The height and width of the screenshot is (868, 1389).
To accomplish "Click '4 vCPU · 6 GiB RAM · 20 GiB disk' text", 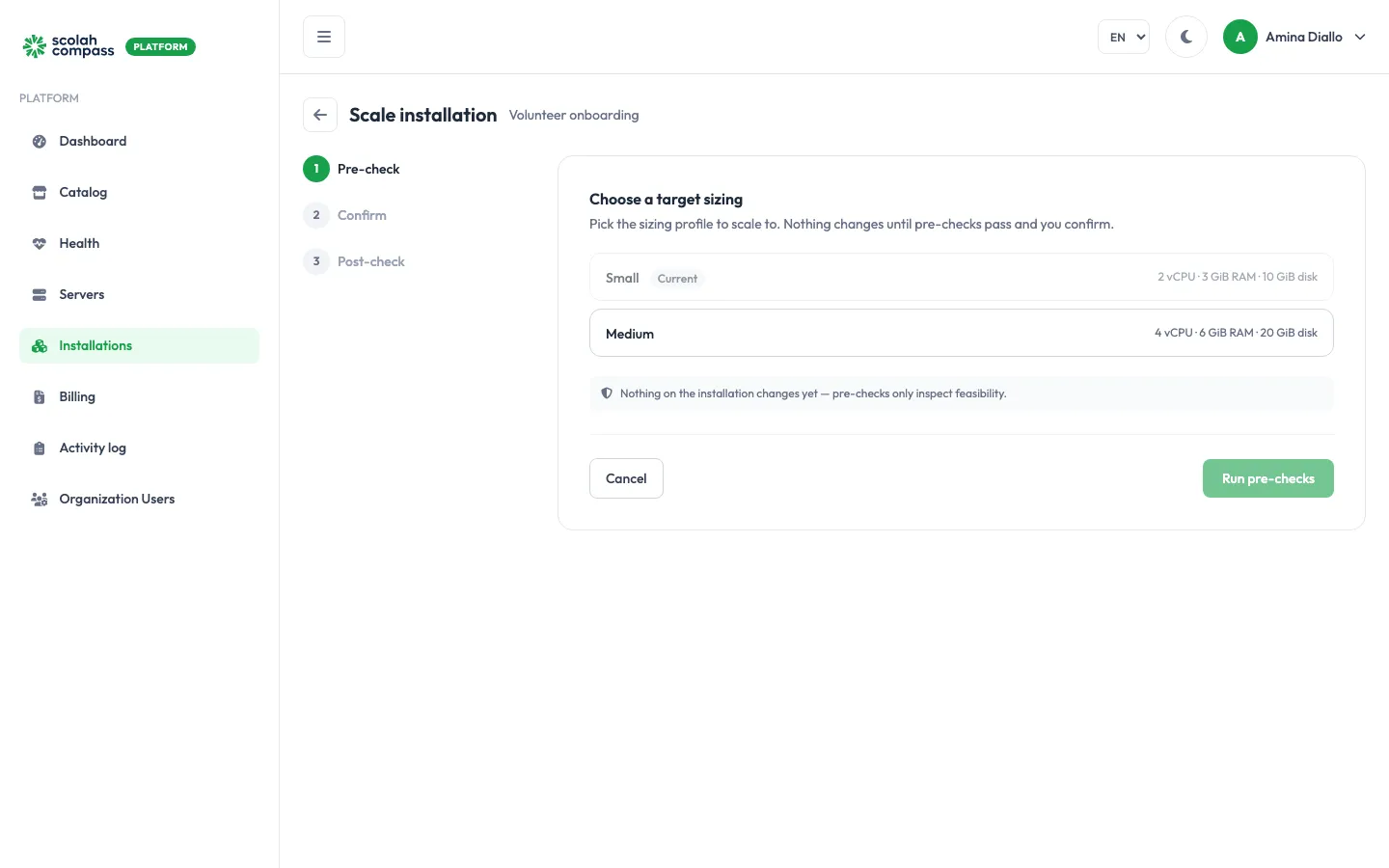I will 1236,333.
